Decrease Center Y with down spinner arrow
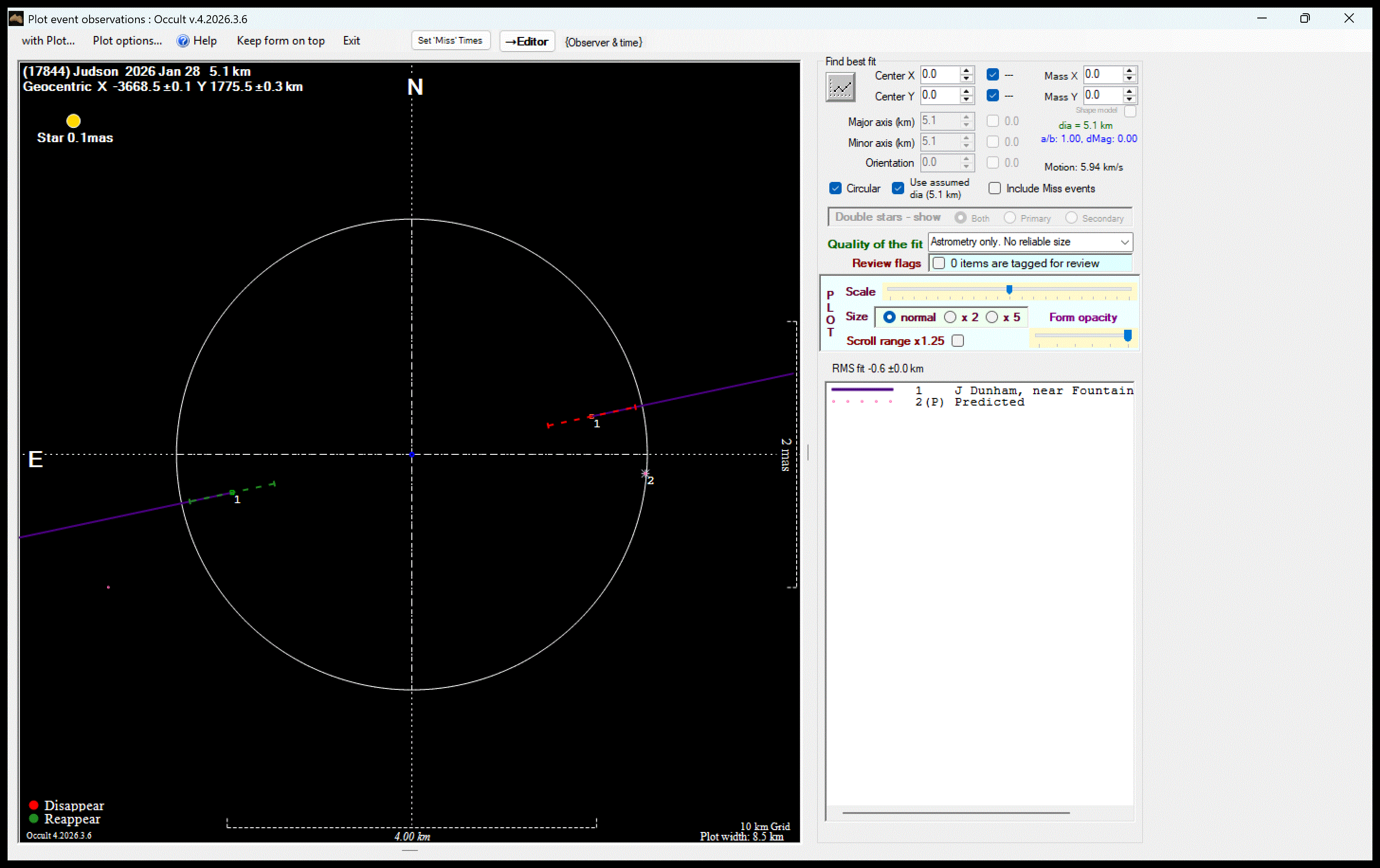The height and width of the screenshot is (868, 1380). [966, 99]
